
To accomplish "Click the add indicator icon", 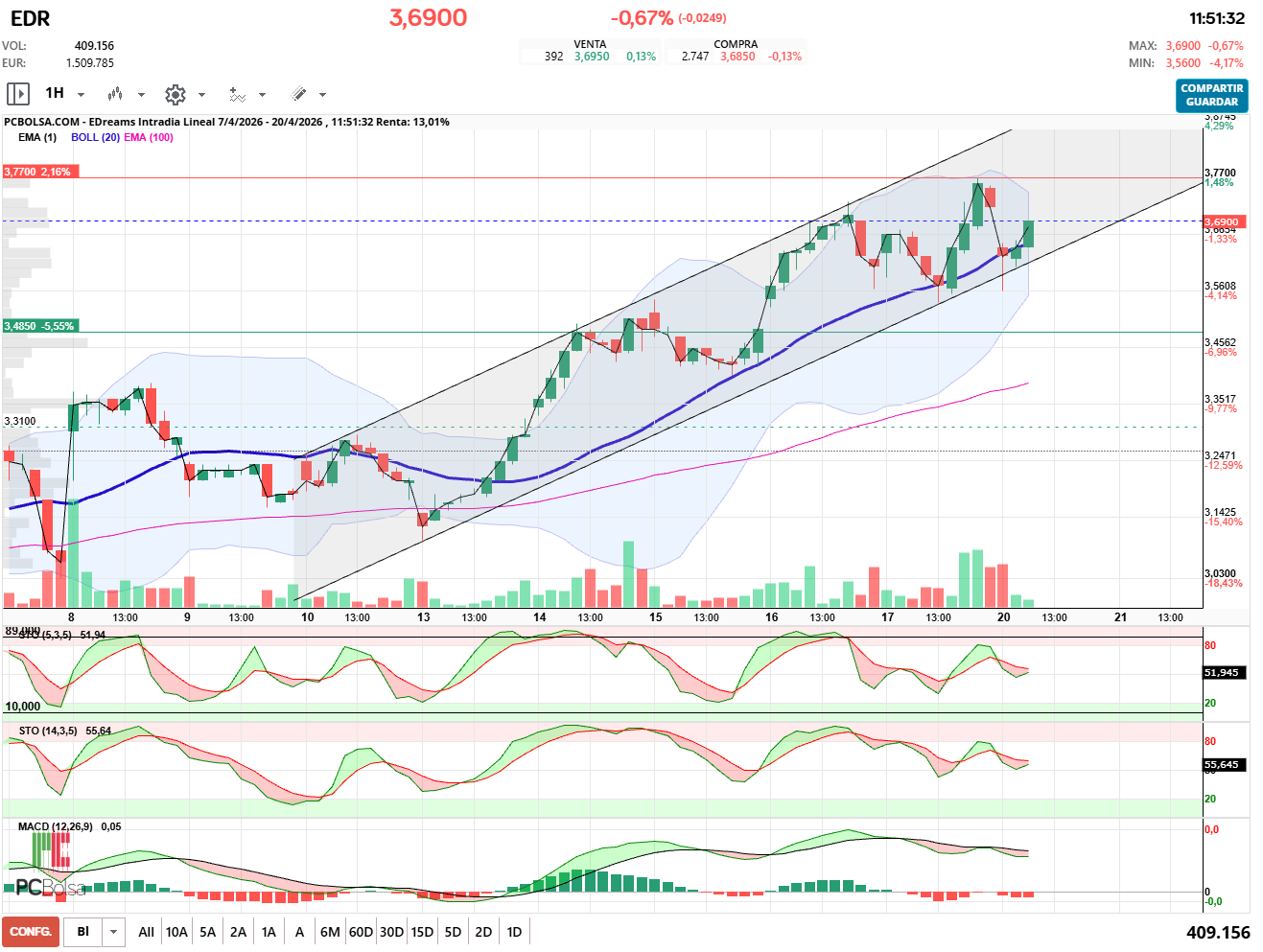I will point(237,94).
